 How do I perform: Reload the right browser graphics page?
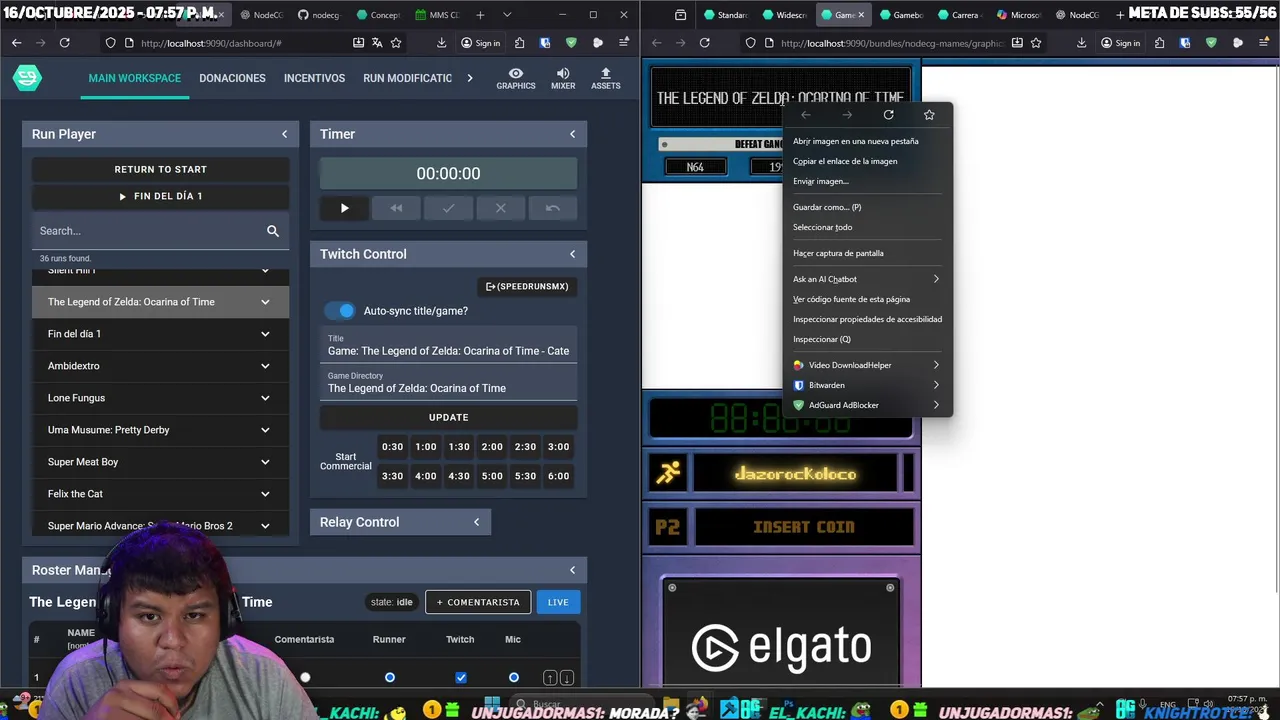click(x=704, y=43)
